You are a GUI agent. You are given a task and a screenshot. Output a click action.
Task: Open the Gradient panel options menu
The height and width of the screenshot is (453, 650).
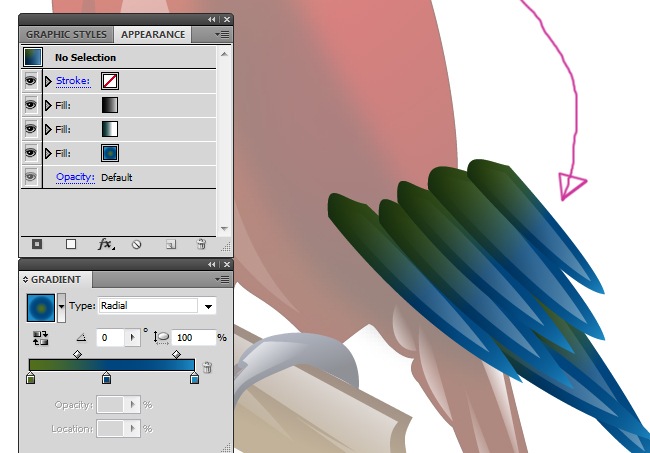coord(222,279)
